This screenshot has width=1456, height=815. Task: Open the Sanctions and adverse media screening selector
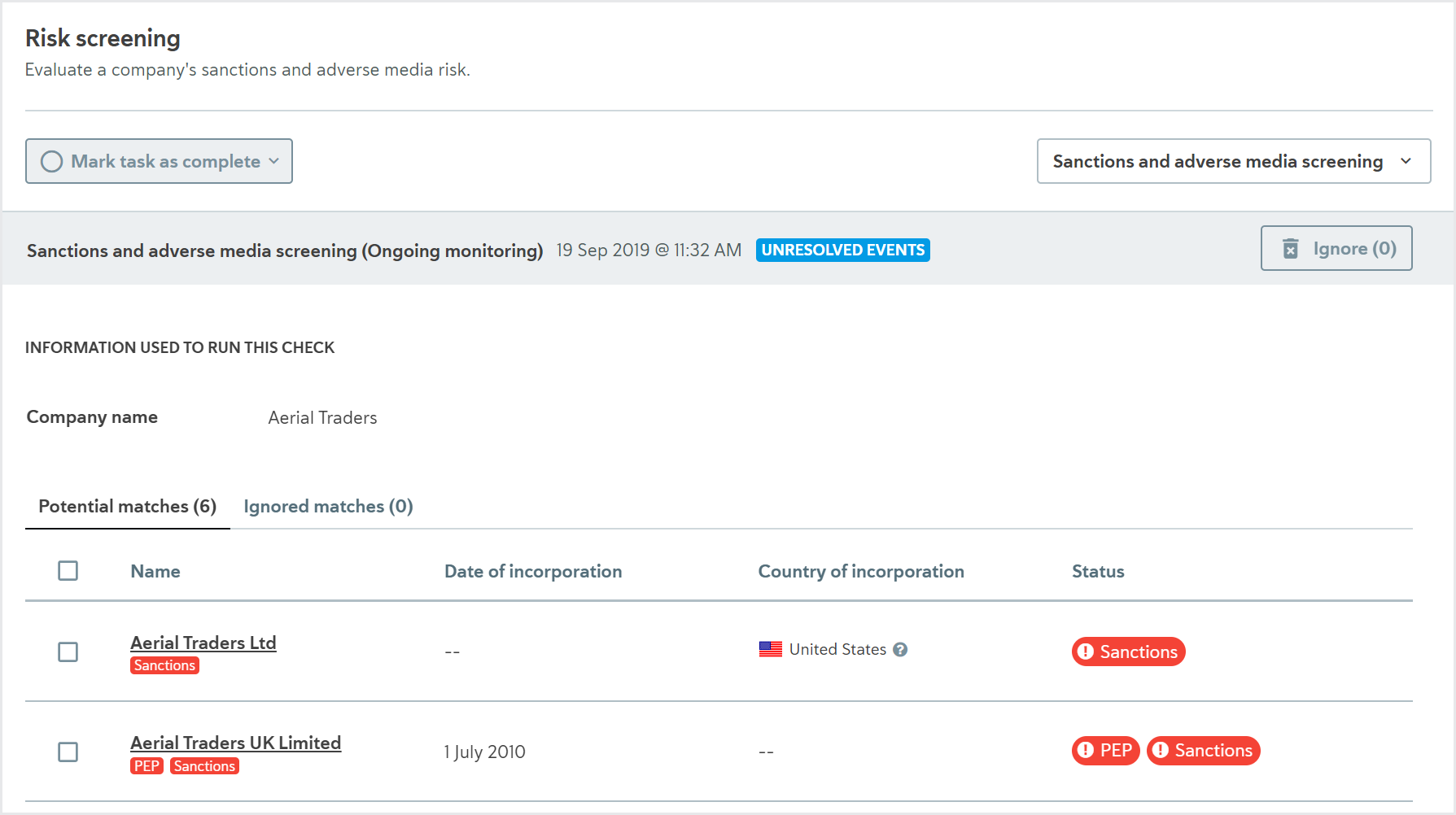[x=1233, y=161]
